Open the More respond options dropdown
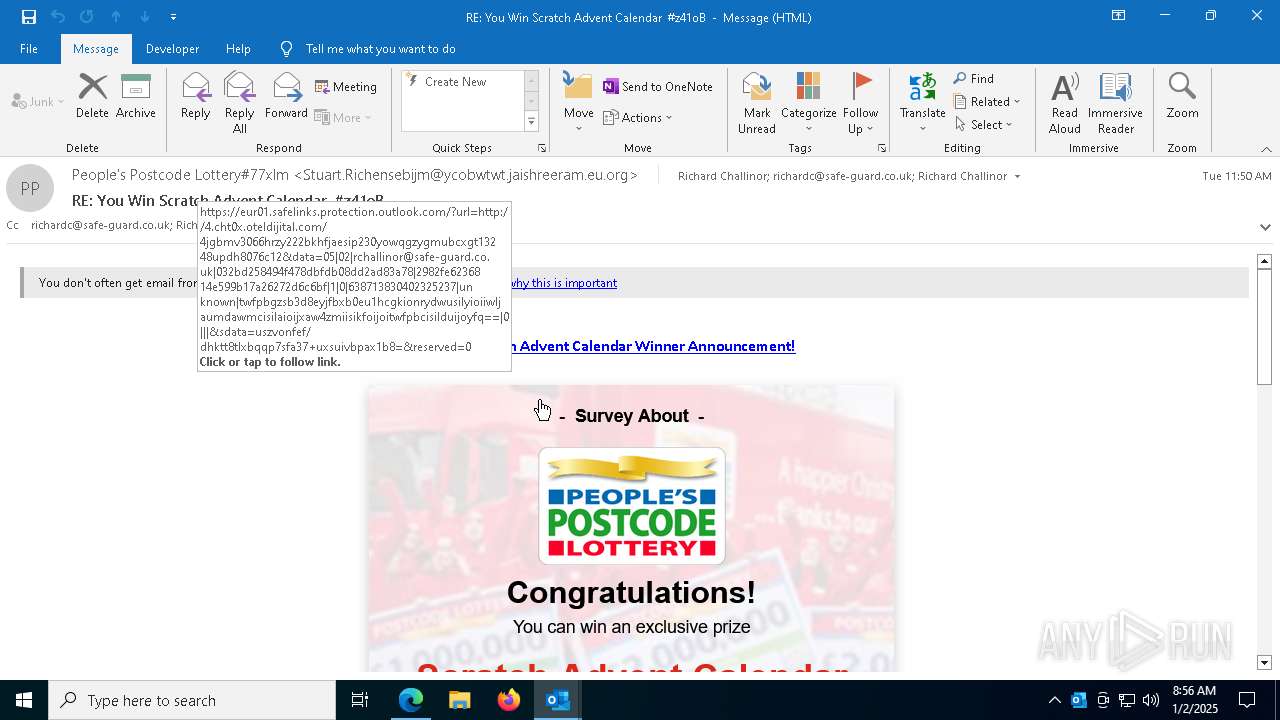1280x720 pixels. tap(343, 117)
